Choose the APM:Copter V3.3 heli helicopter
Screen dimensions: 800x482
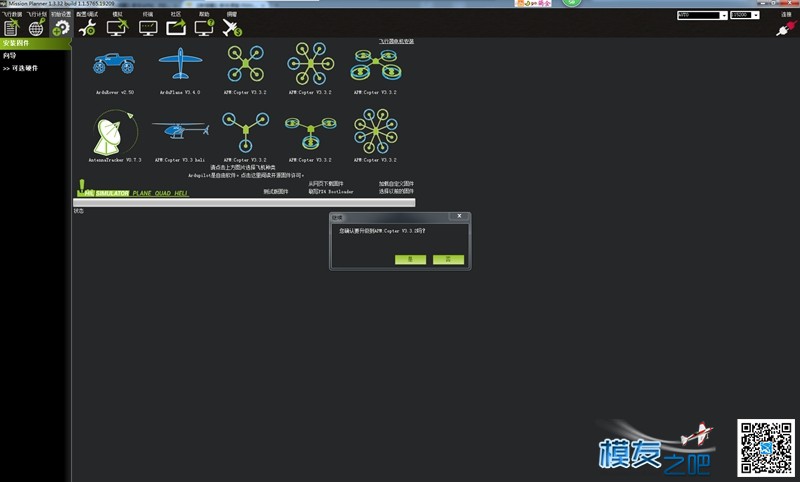180,130
